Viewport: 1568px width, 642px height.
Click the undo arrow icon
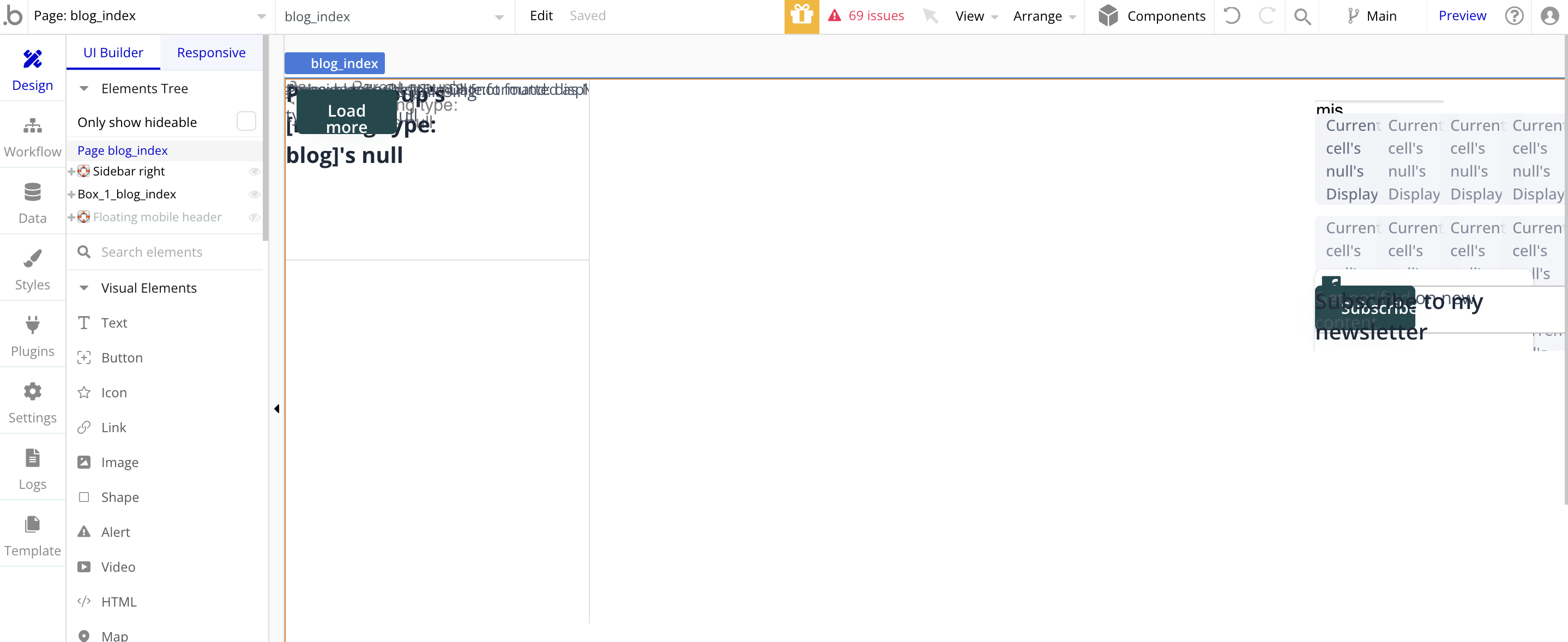point(1232,16)
